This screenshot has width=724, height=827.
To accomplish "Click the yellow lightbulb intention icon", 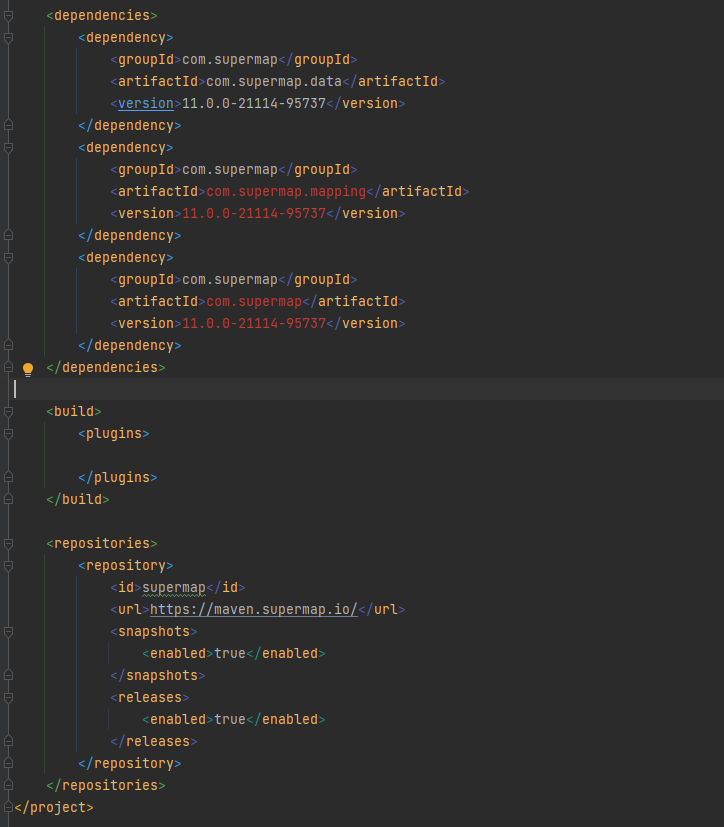I will [28, 369].
